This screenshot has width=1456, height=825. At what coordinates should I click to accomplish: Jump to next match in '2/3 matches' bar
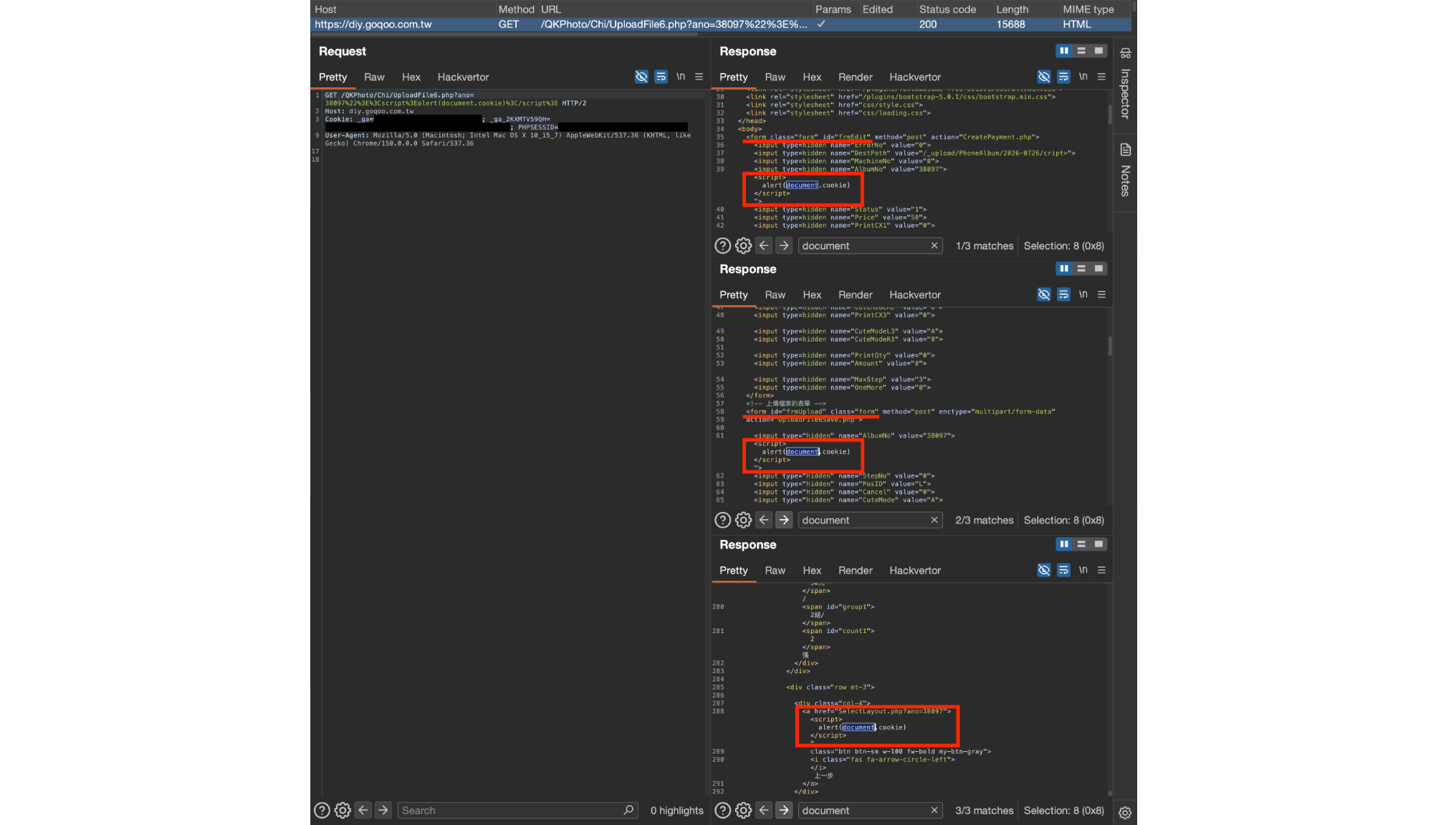pos(784,520)
